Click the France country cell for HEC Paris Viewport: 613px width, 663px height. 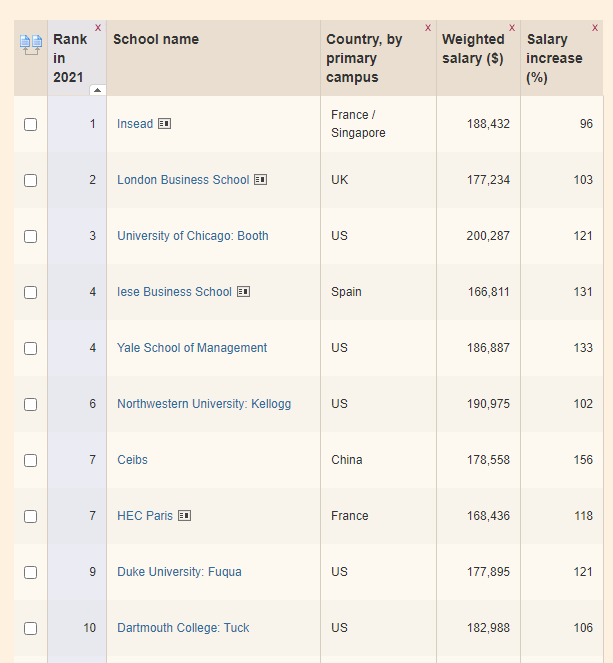click(x=350, y=516)
